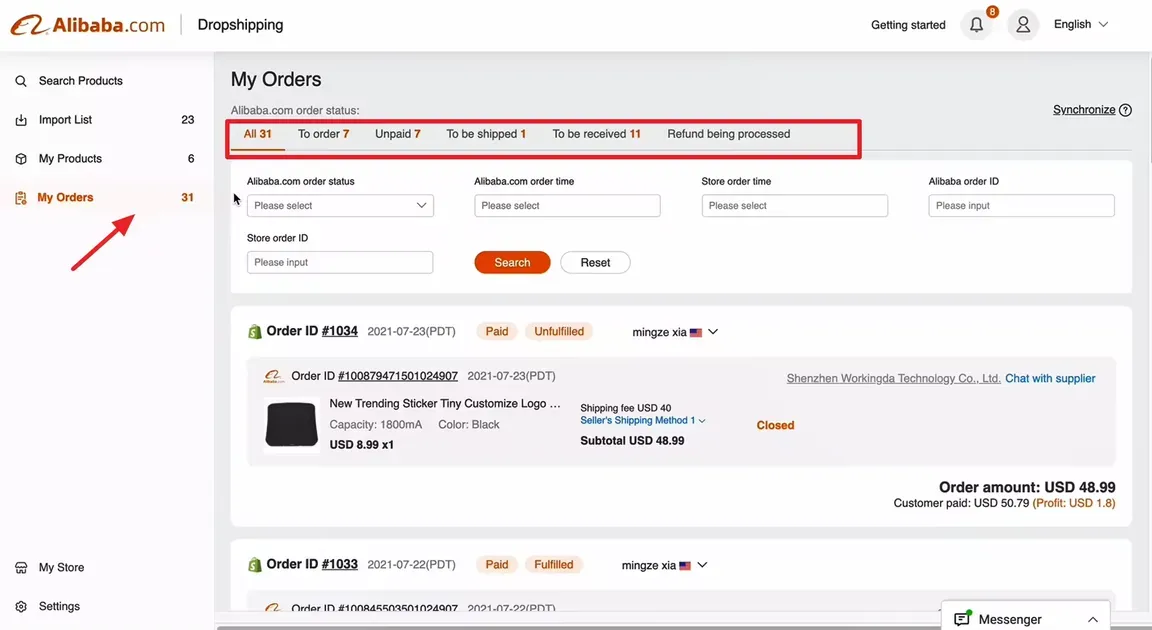
Task: Switch to the To order 7 tab
Action: click(x=323, y=134)
